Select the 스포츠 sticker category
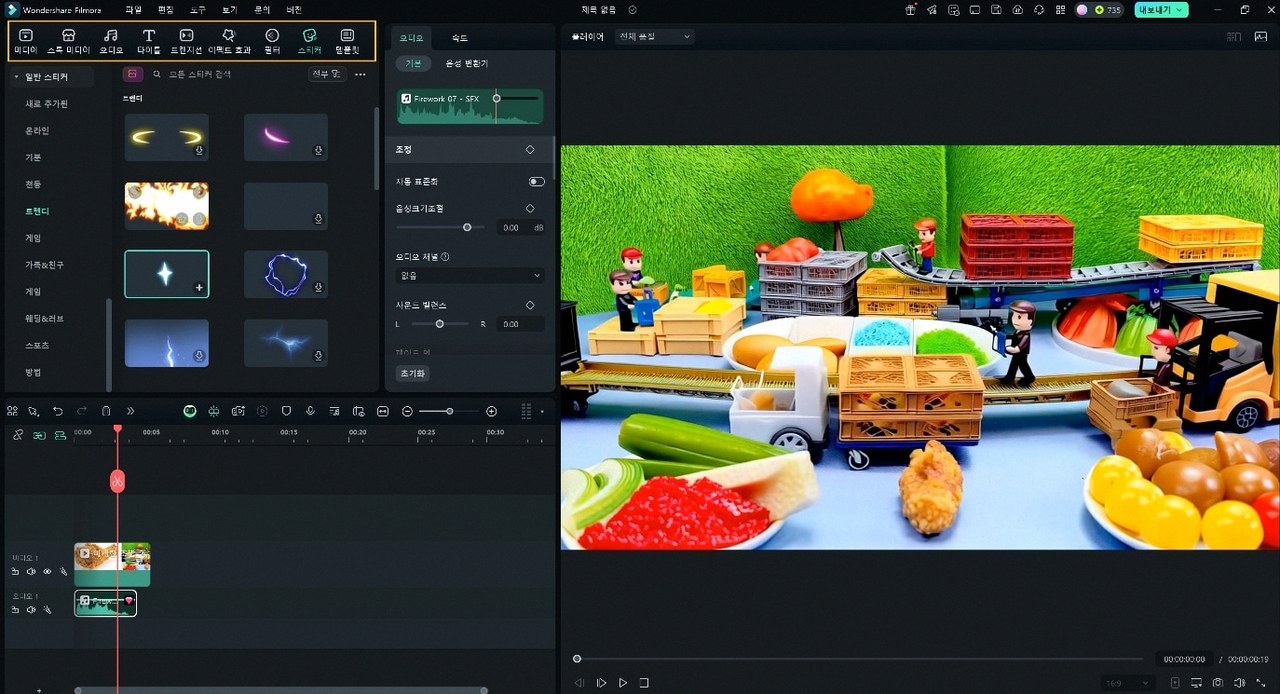 point(37,345)
